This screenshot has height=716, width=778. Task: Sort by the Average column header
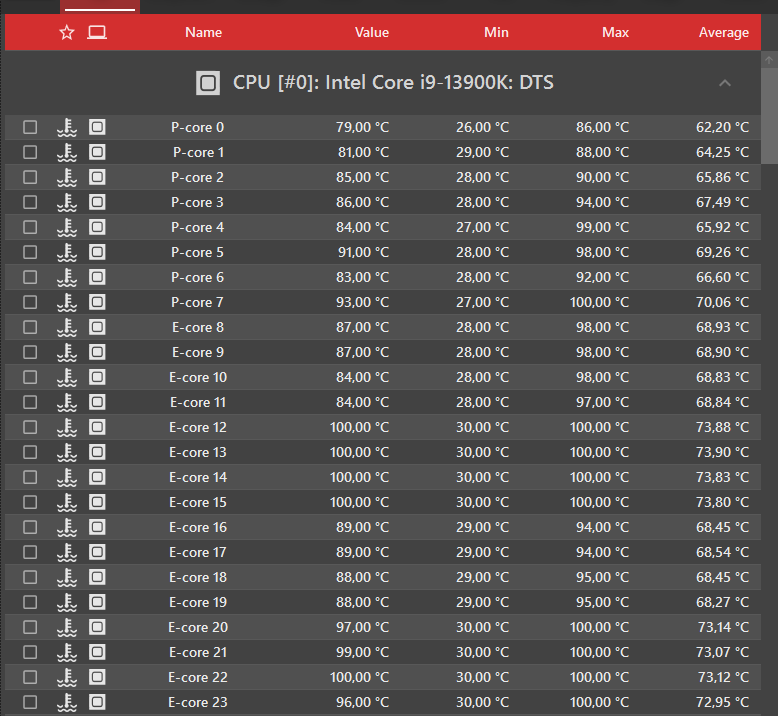coord(724,33)
